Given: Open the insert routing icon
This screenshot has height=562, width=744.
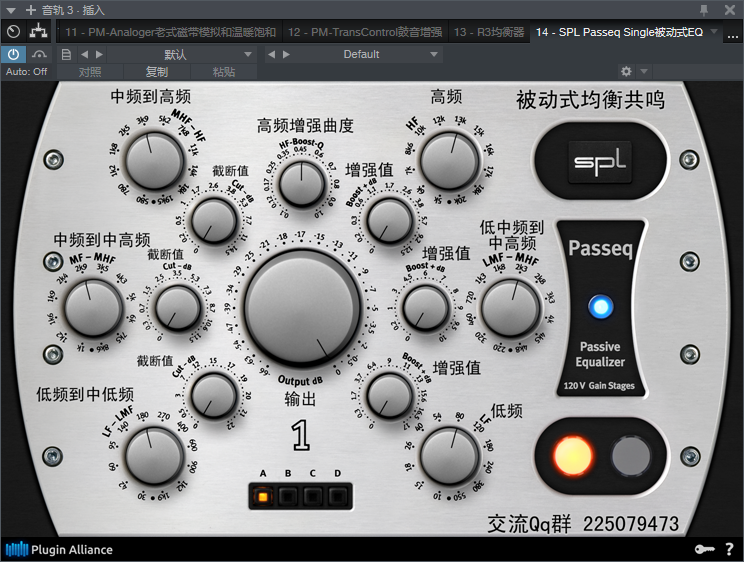Looking at the screenshot, I should [38, 32].
